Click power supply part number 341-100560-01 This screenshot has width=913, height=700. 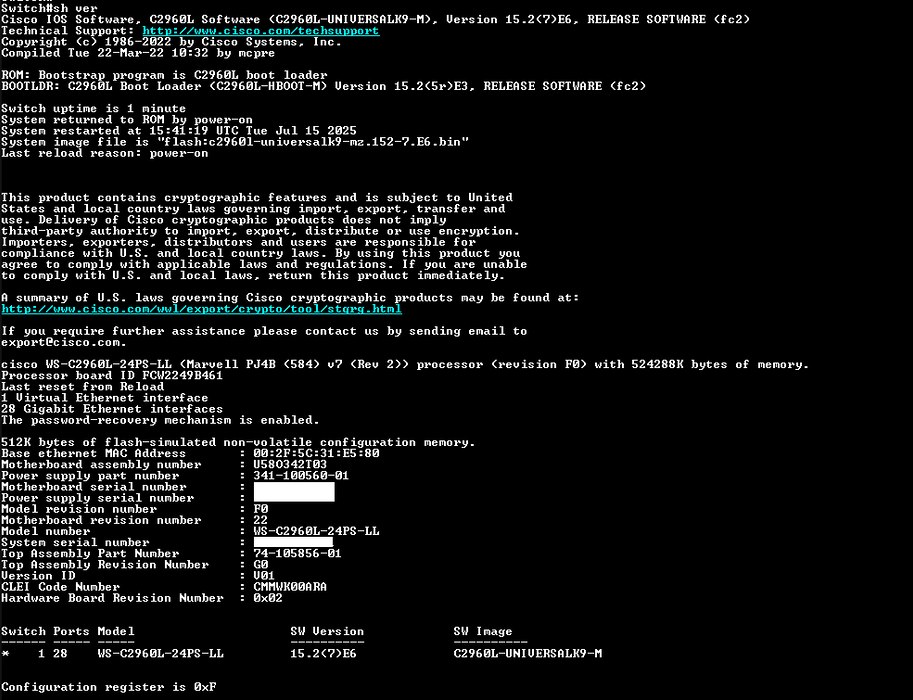tap(301, 475)
